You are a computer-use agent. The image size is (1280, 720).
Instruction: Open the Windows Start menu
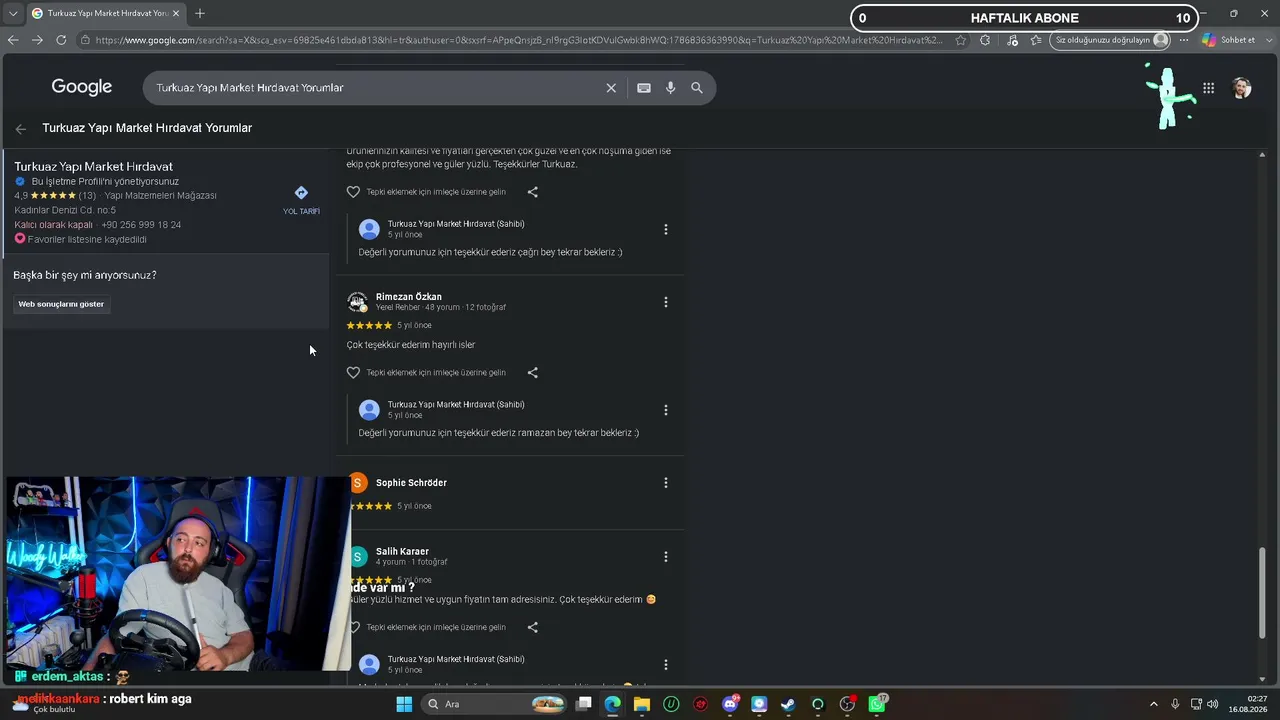(x=404, y=704)
